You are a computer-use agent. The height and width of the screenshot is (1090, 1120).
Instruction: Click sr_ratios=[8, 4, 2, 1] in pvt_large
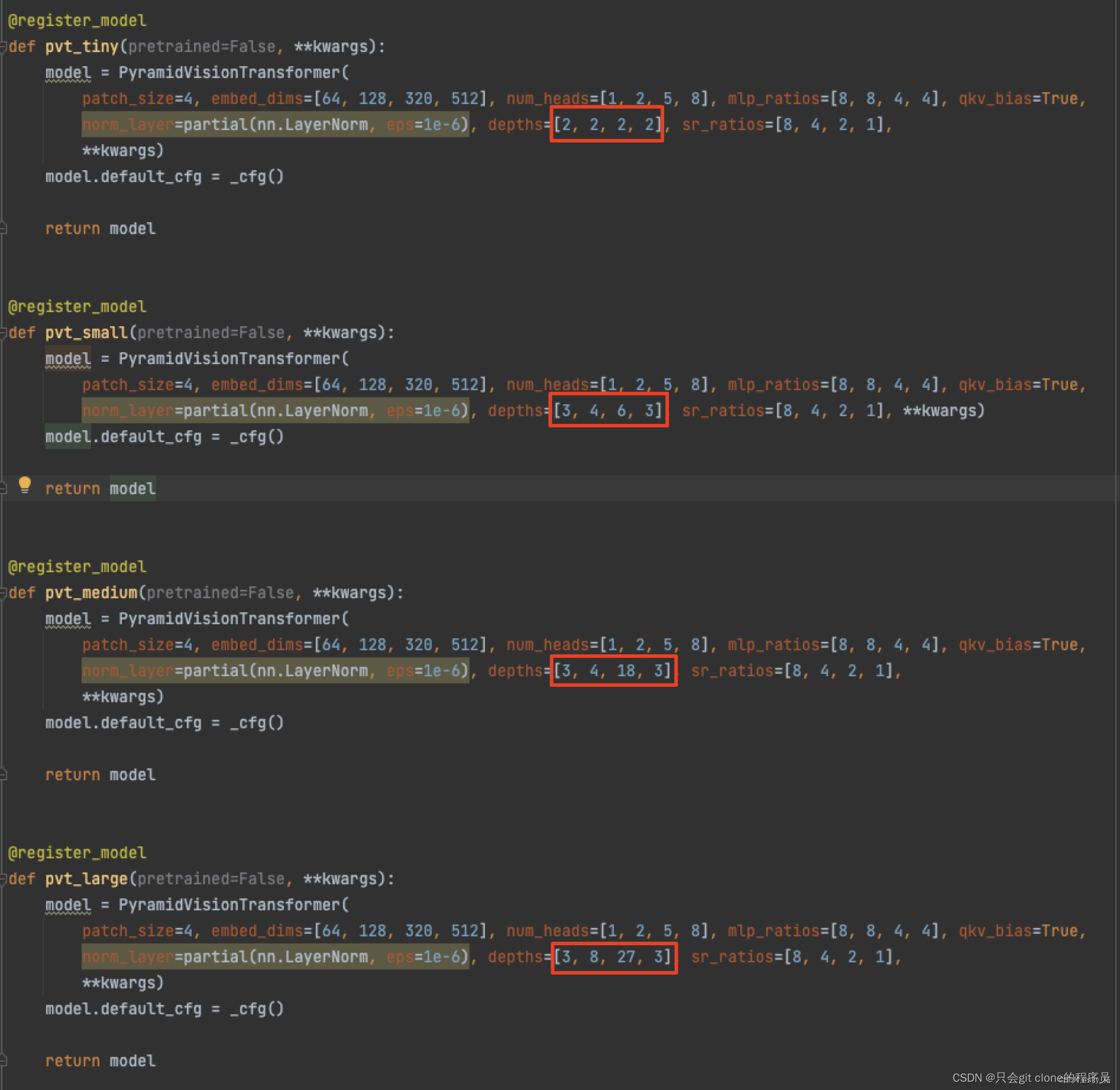(792, 957)
